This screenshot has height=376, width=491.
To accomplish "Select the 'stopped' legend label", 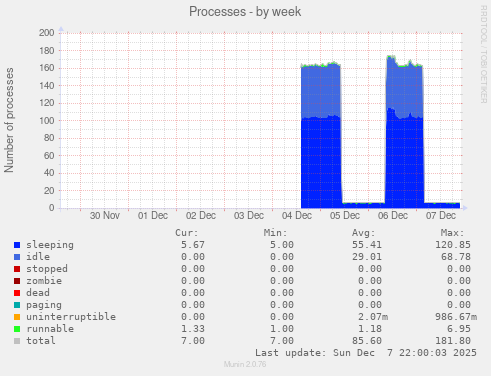I will click(47, 269).
